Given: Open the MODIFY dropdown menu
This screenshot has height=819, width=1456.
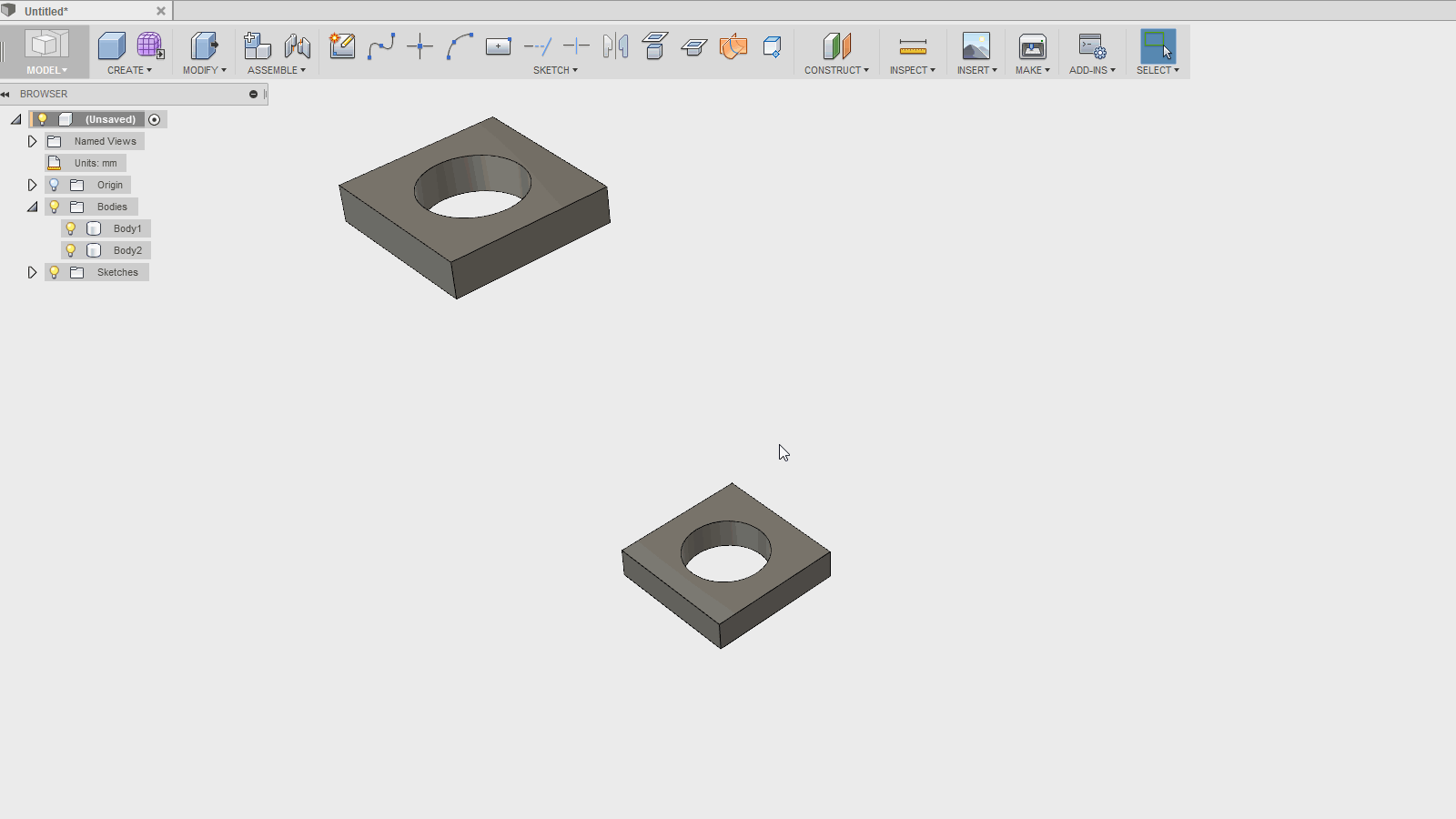Looking at the screenshot, I should 204,70.
